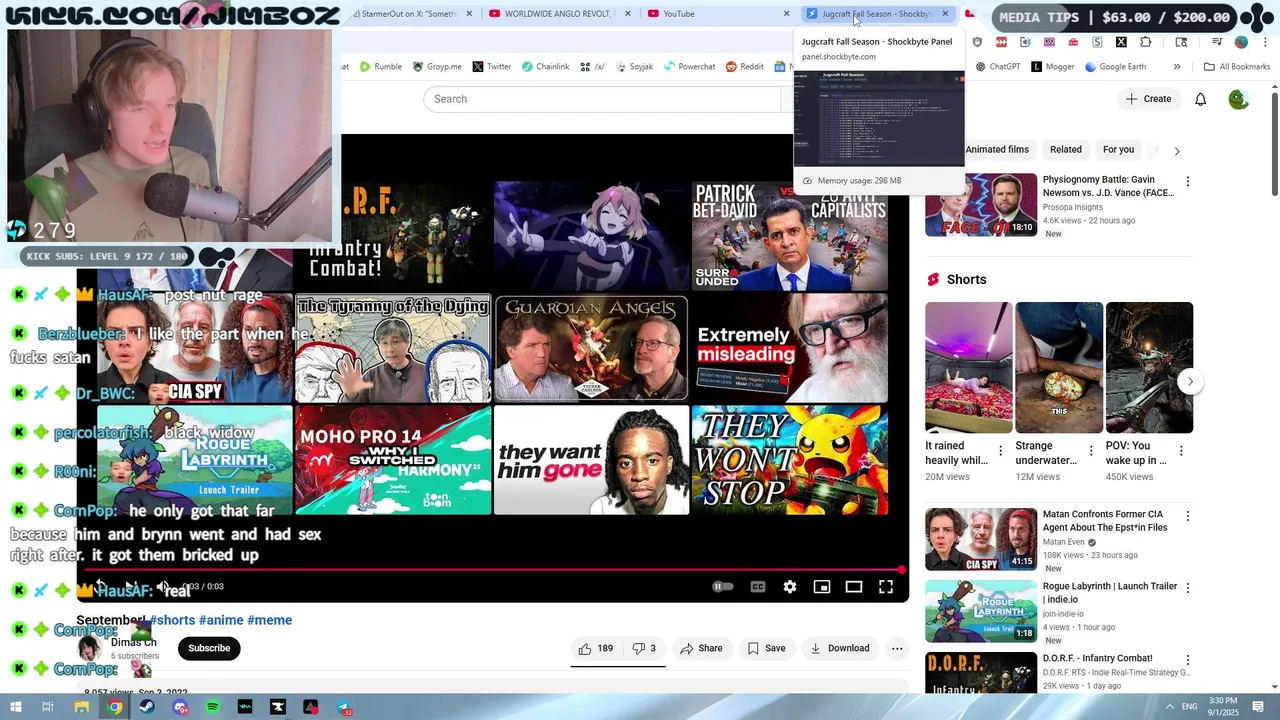Image resolution: width=1280 pixels, height=720 pixels.
Task: Open Steam from the Windows taskbar
Action: pos(147,707)
